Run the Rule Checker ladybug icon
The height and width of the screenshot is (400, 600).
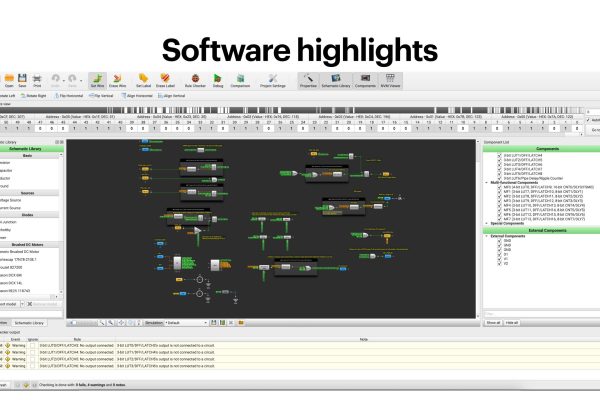tap(195, 80)
